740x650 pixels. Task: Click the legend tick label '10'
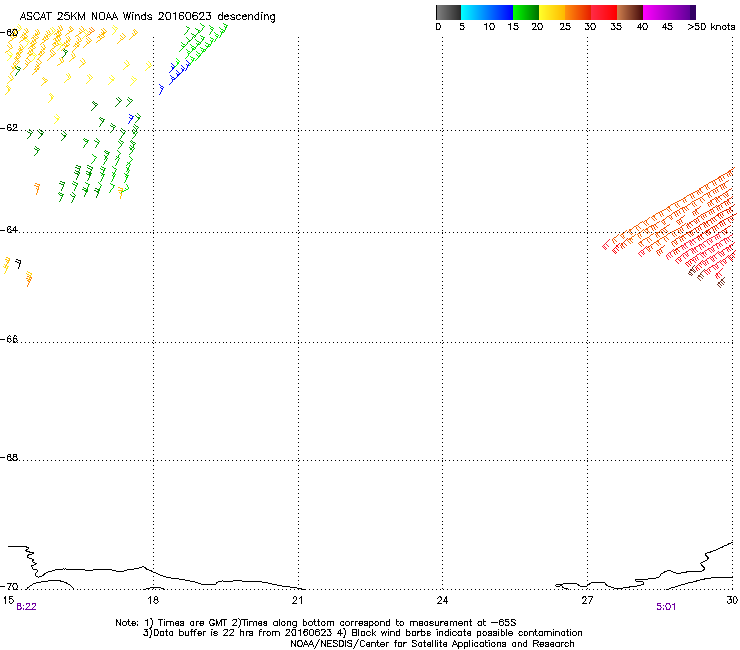click(x=489, y=27)
